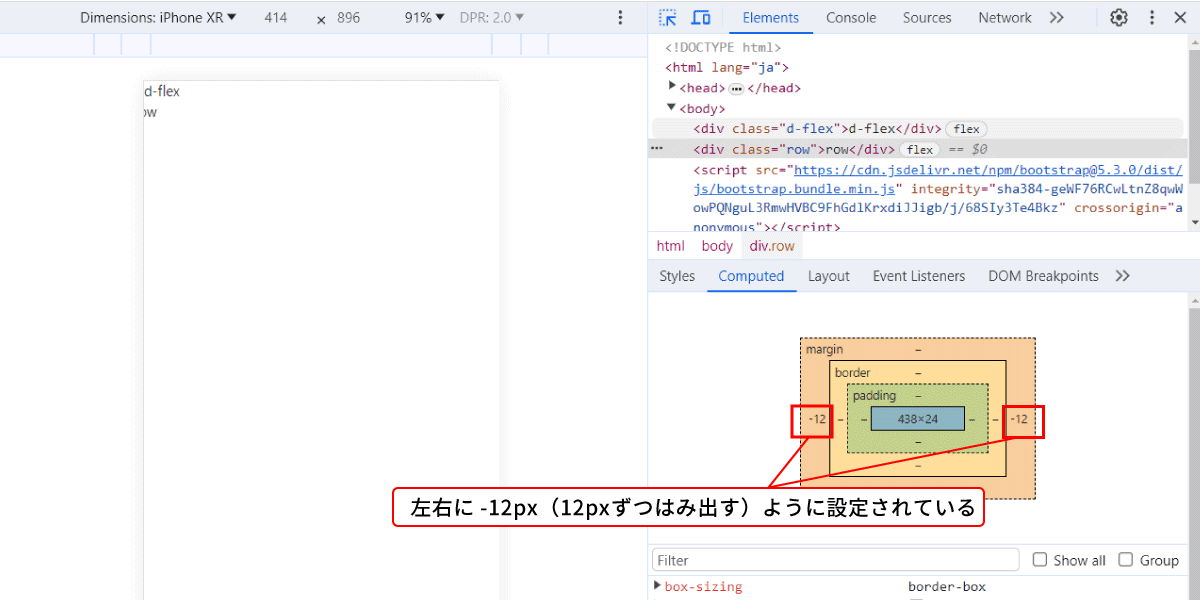This screenshot has height=600, width=1200.
Task: Show more sidebar tabs after DOM Breakpoints
Action: [x=1122, y=276]
